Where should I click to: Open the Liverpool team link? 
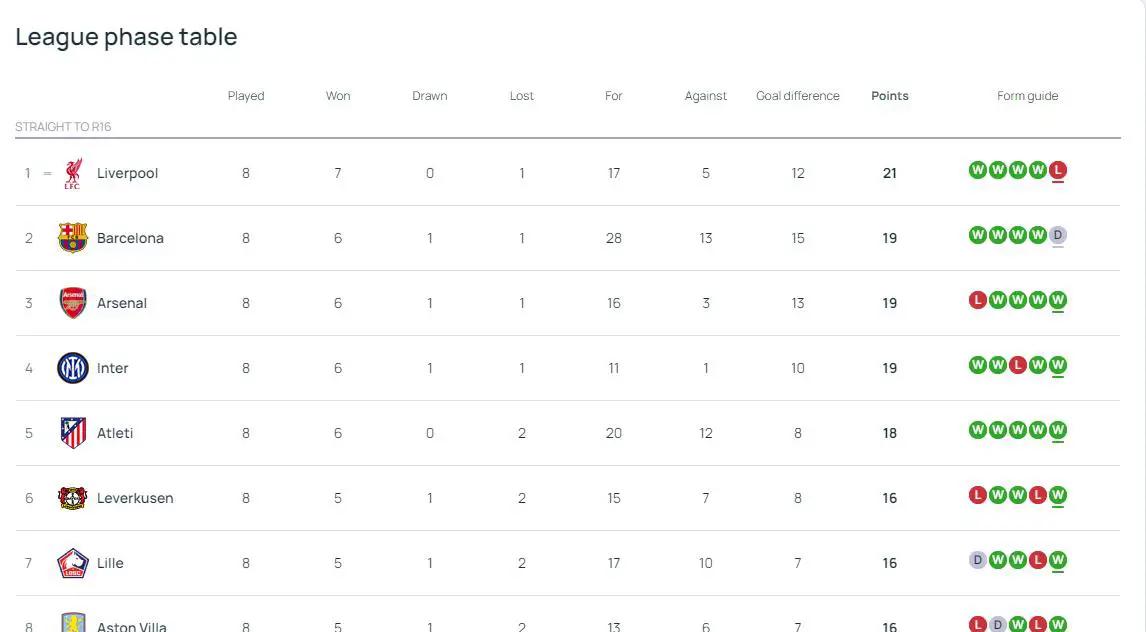[x=127, y=173]
